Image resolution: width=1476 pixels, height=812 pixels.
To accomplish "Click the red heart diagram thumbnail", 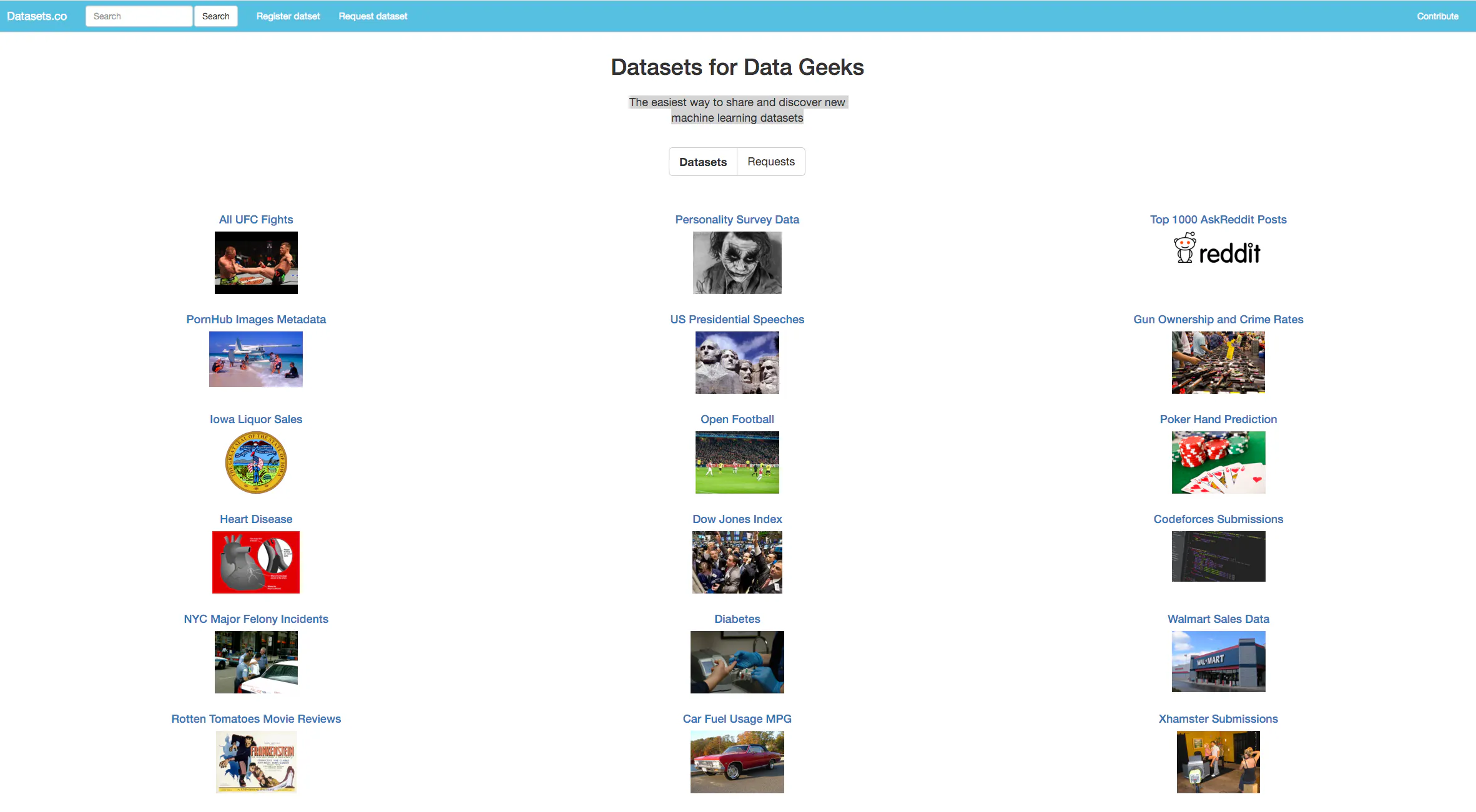I will point(256,562).
